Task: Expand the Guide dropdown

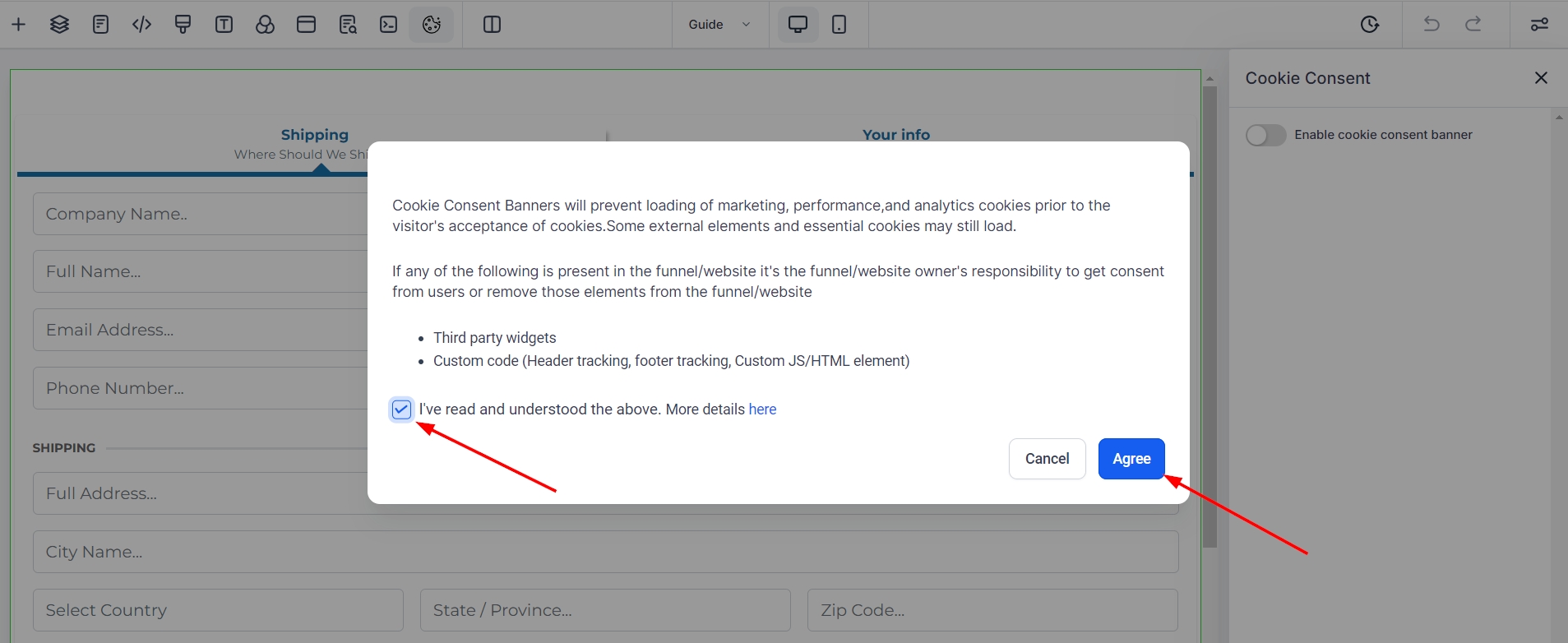Action: point(719,25)
